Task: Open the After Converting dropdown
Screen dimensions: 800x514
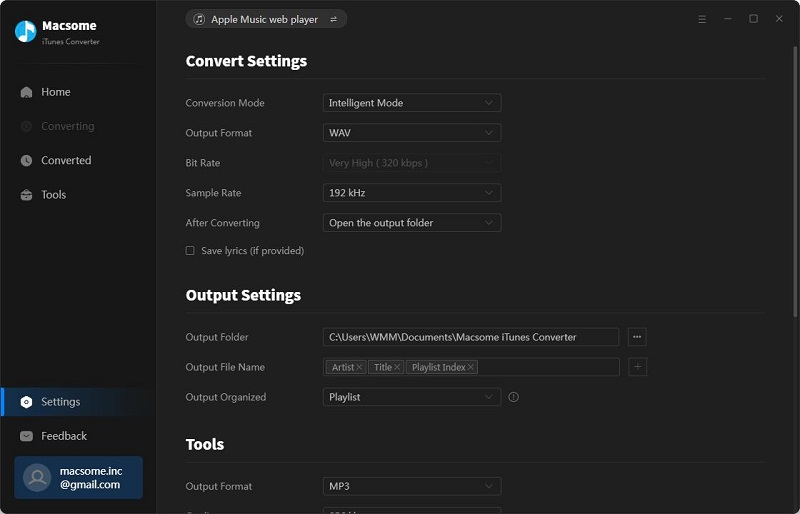Action: click(x=412, y=223)
